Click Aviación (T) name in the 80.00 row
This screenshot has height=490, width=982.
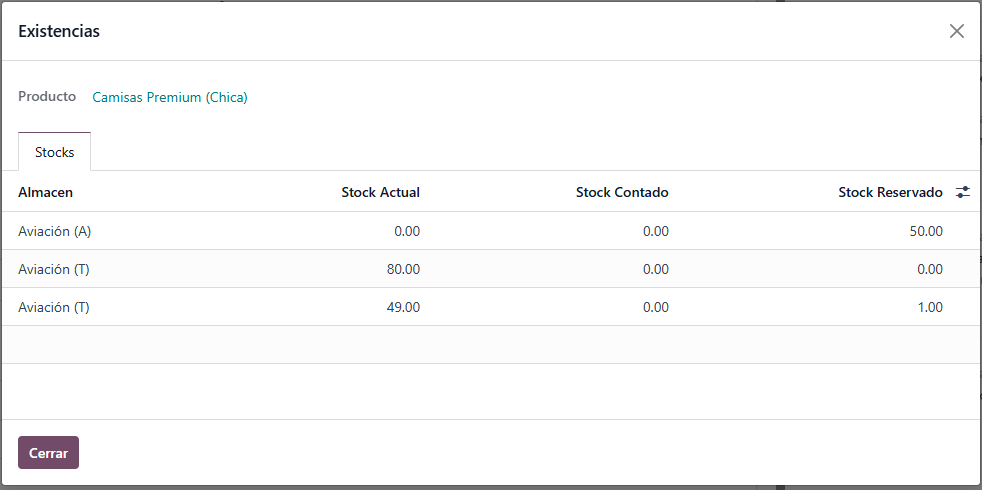click(x=54, y=269)
